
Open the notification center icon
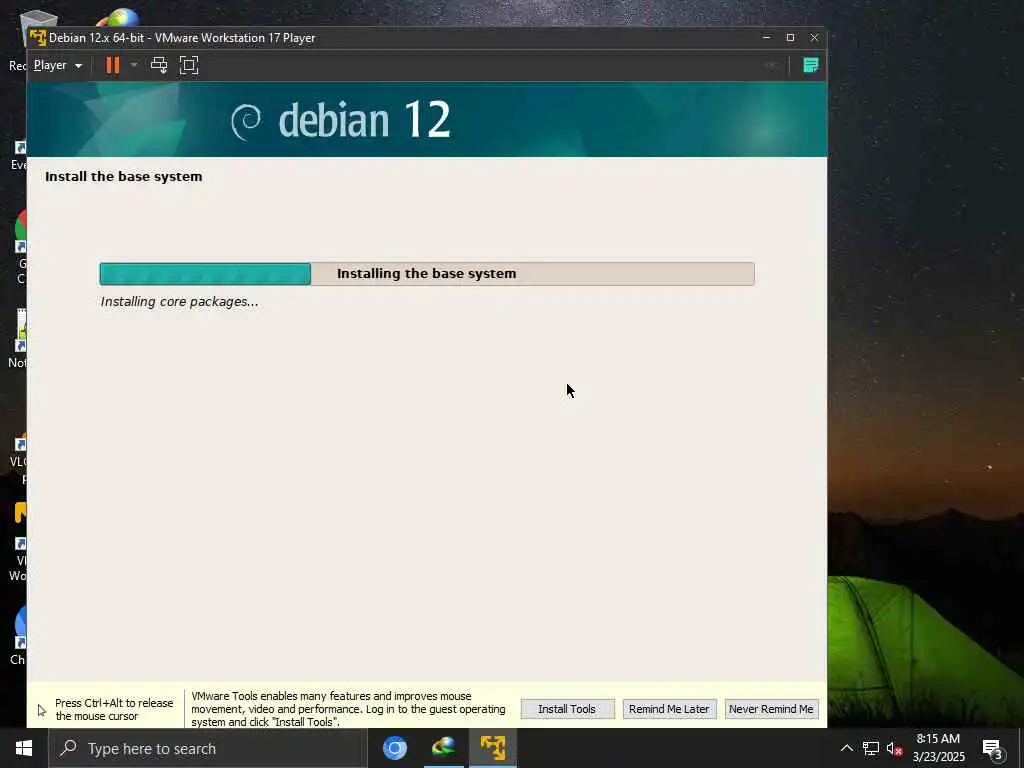click(x=993, y=750)
